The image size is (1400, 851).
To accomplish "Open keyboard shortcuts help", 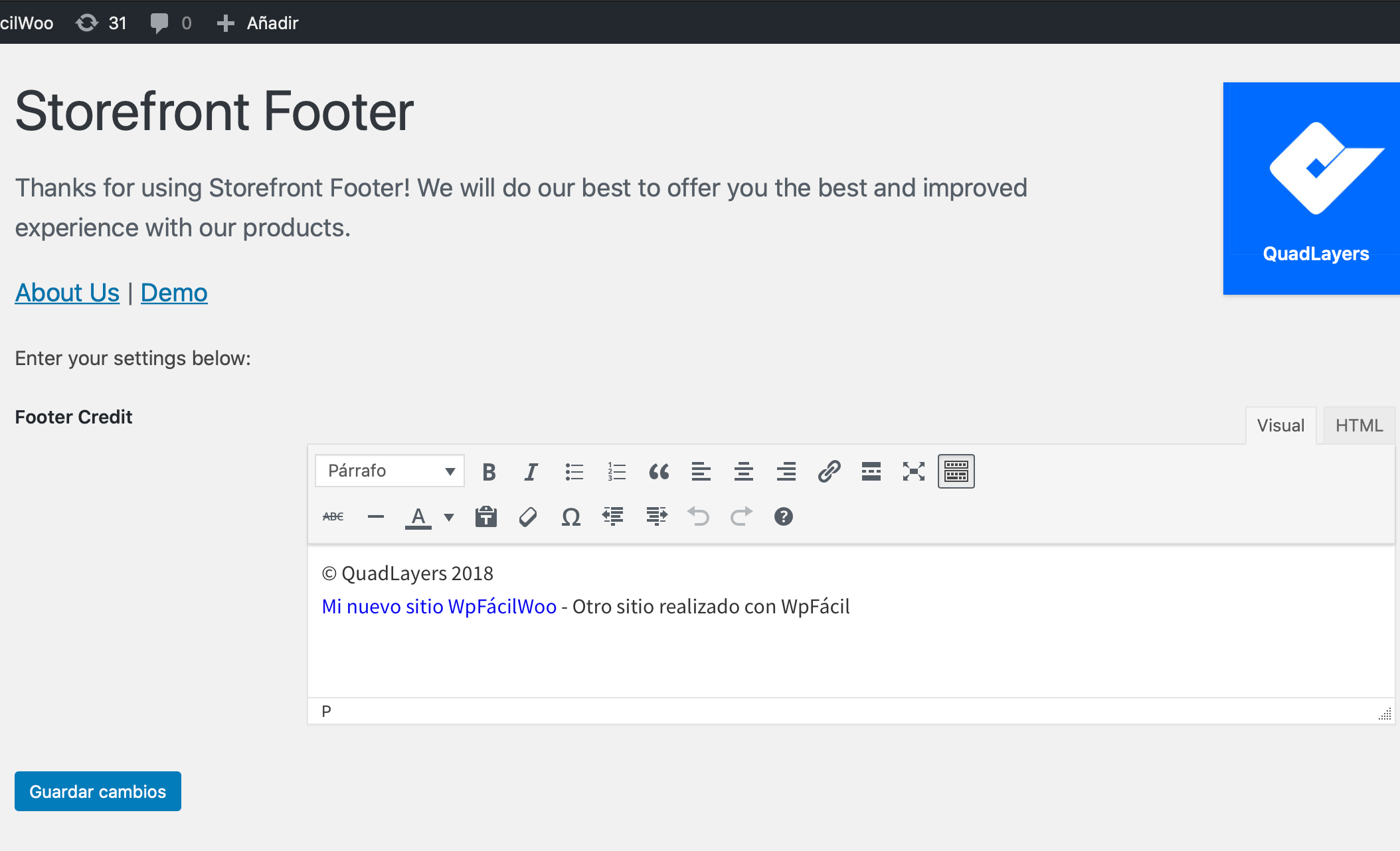I will coord(784,516).
